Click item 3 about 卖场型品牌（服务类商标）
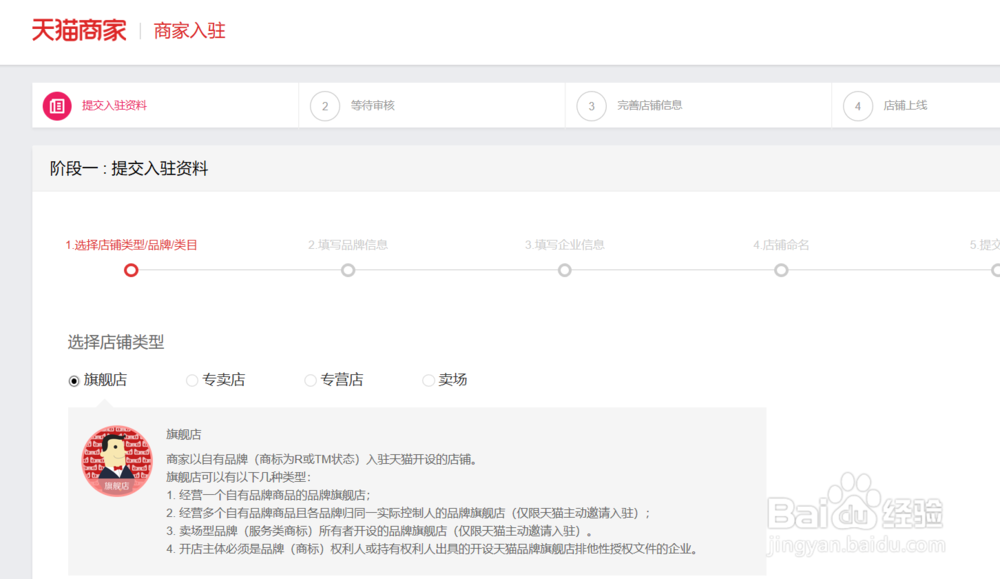Image resolution: width=1000 pixels, height=579 pixels. [380, 531]
